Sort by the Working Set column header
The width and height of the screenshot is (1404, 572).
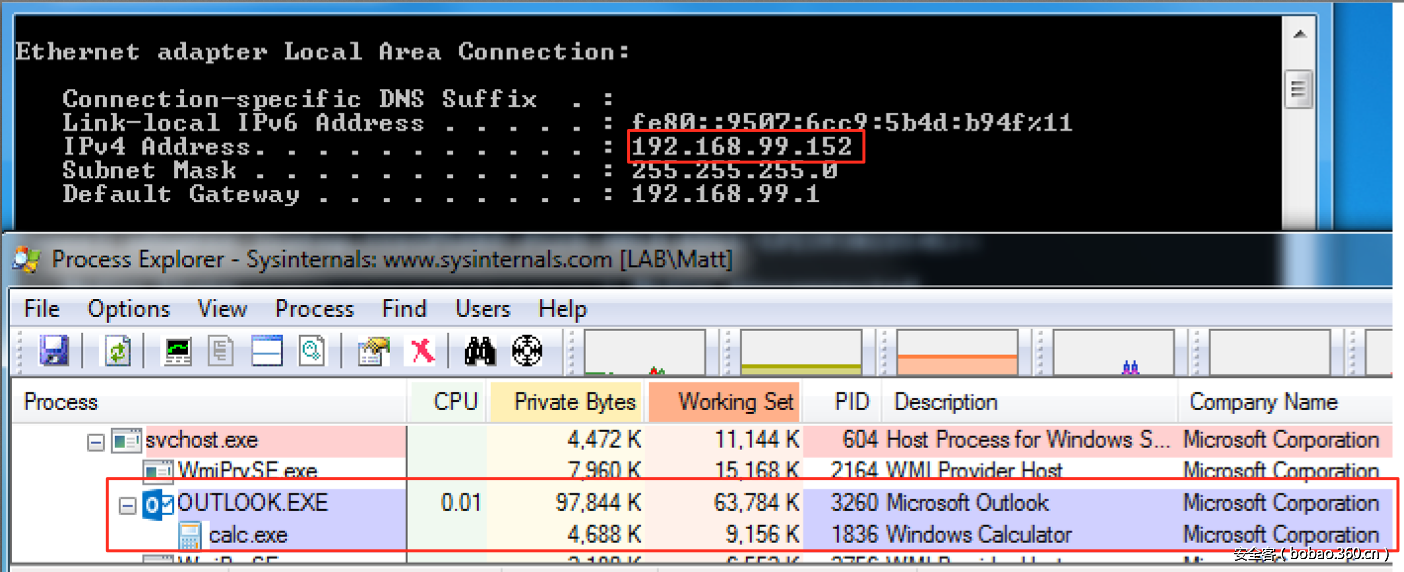coord(735,402)
